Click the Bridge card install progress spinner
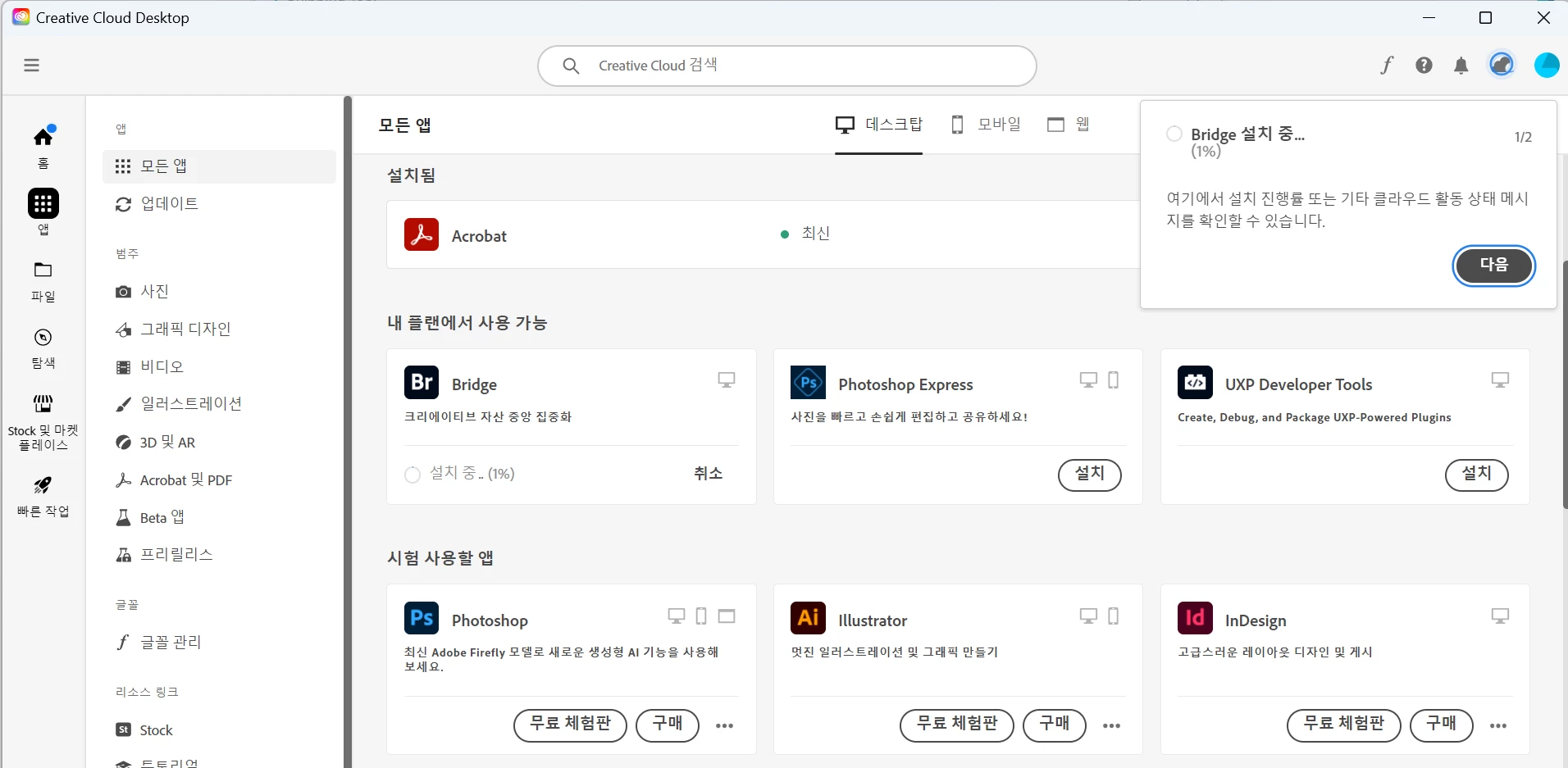Screen dimensions: 1568x768 pyautogui.click(x=413, y=475)
